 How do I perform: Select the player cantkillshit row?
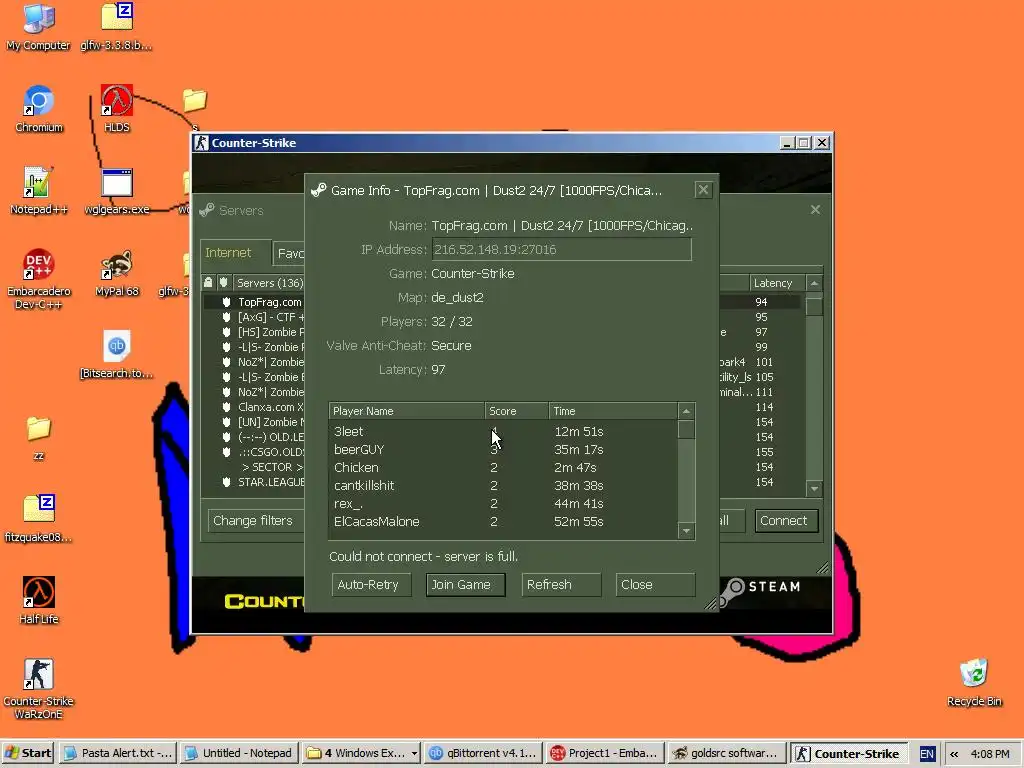503,486
